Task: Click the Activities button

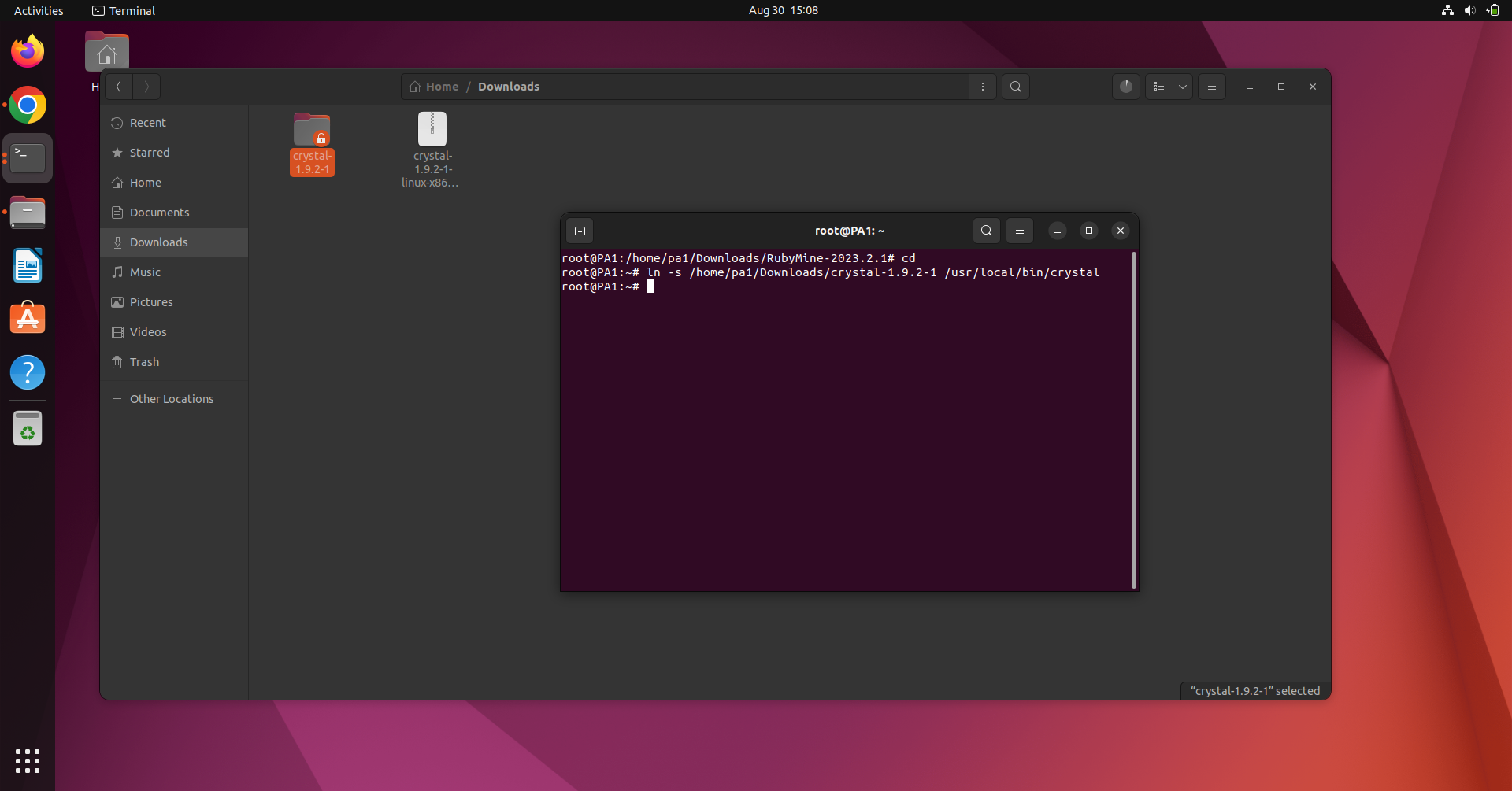Action: pos(38,10)
